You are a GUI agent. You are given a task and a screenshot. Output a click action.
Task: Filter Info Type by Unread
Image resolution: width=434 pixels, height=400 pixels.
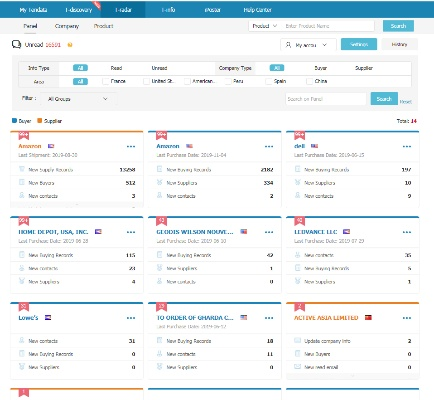click(x=159, y=68)
